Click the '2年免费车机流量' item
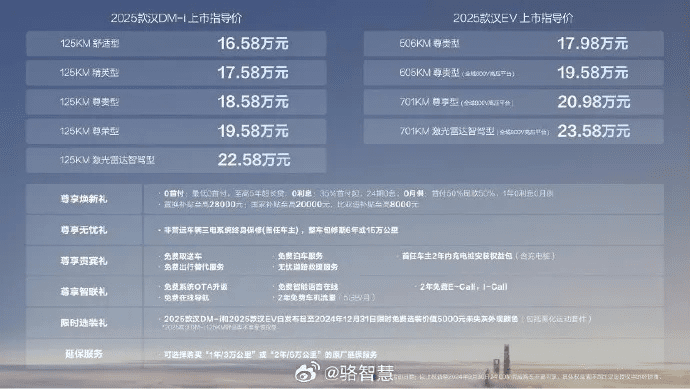Viewport: 690px width, 389px height. [306, 298]
